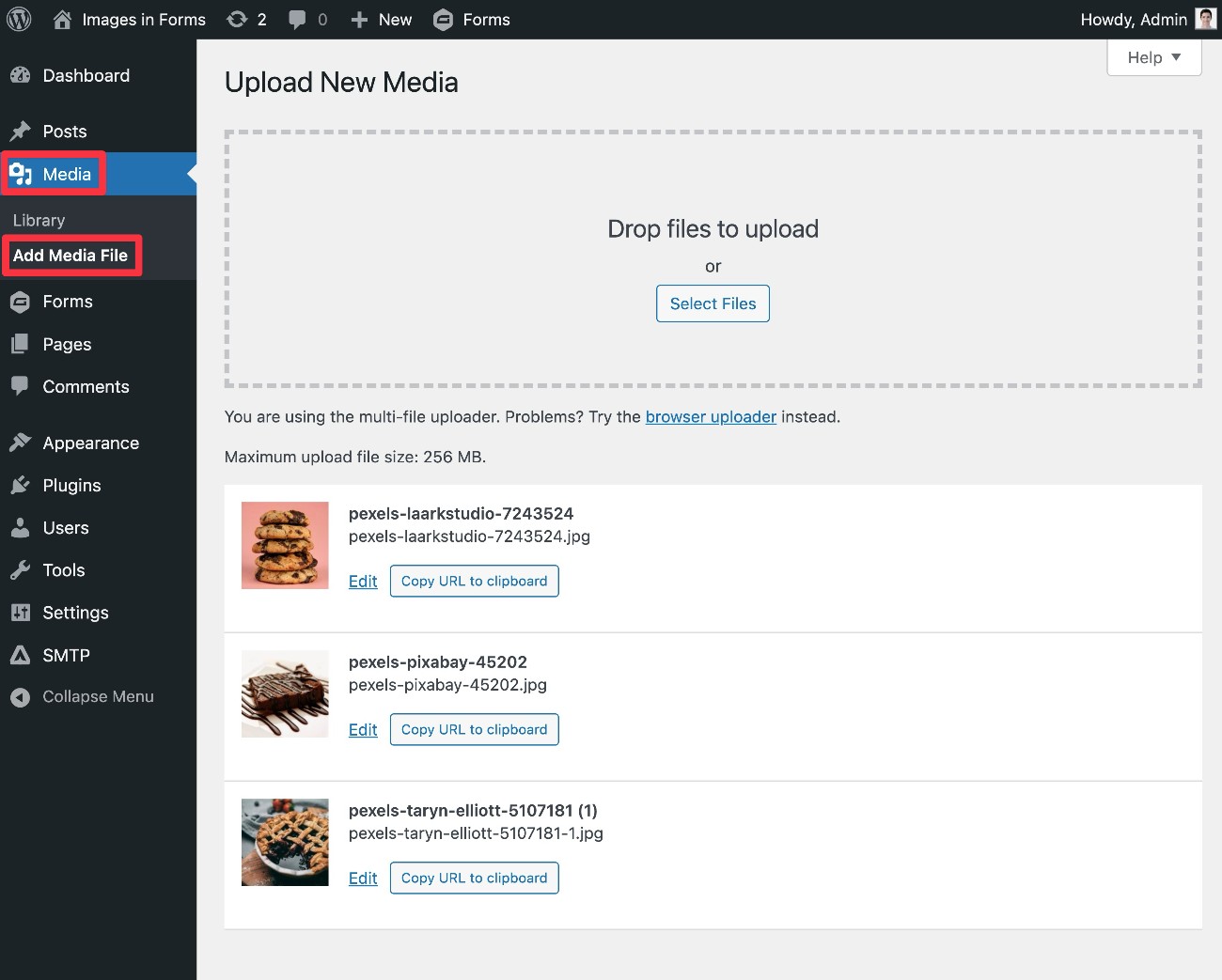1222x980 pixels.
Task: Click the updates icon showing 2
Action: 235,19
